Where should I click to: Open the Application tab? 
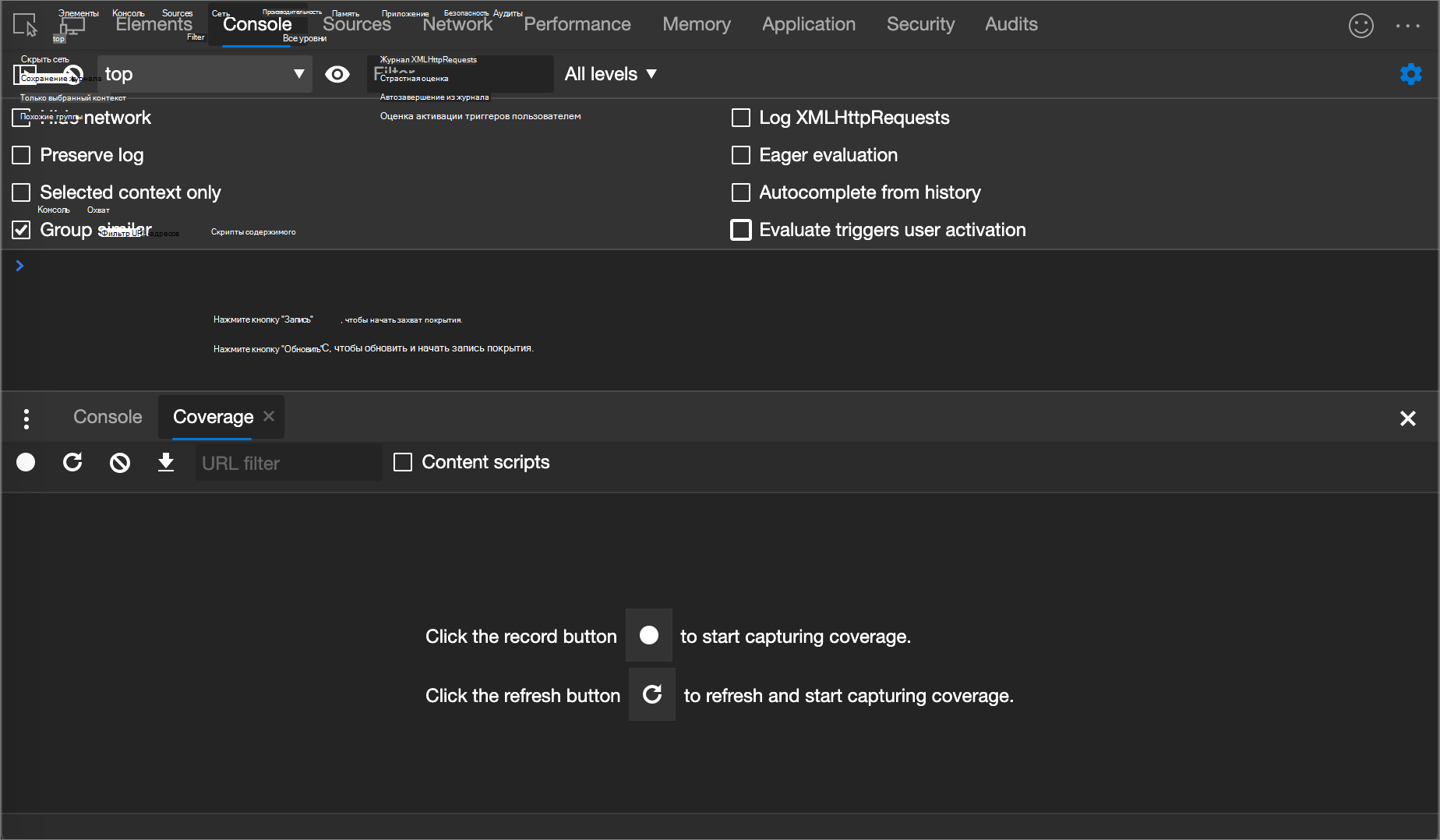808,24
